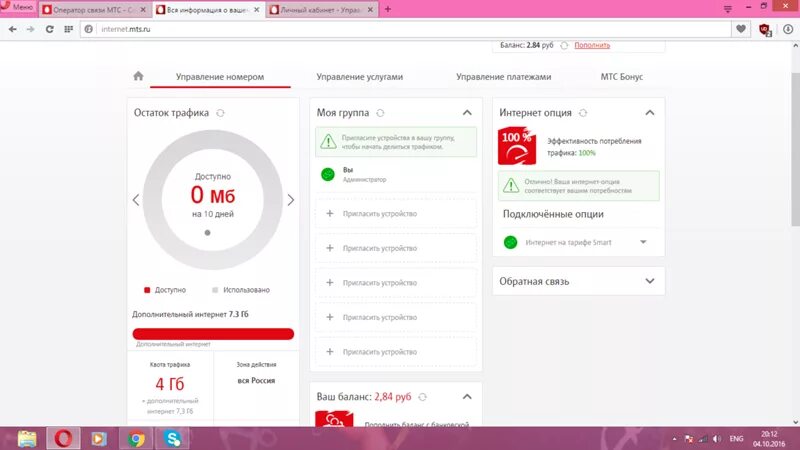The image size is (800, 450).
Task: Open media player from taskbar
Action: [99, 438]
